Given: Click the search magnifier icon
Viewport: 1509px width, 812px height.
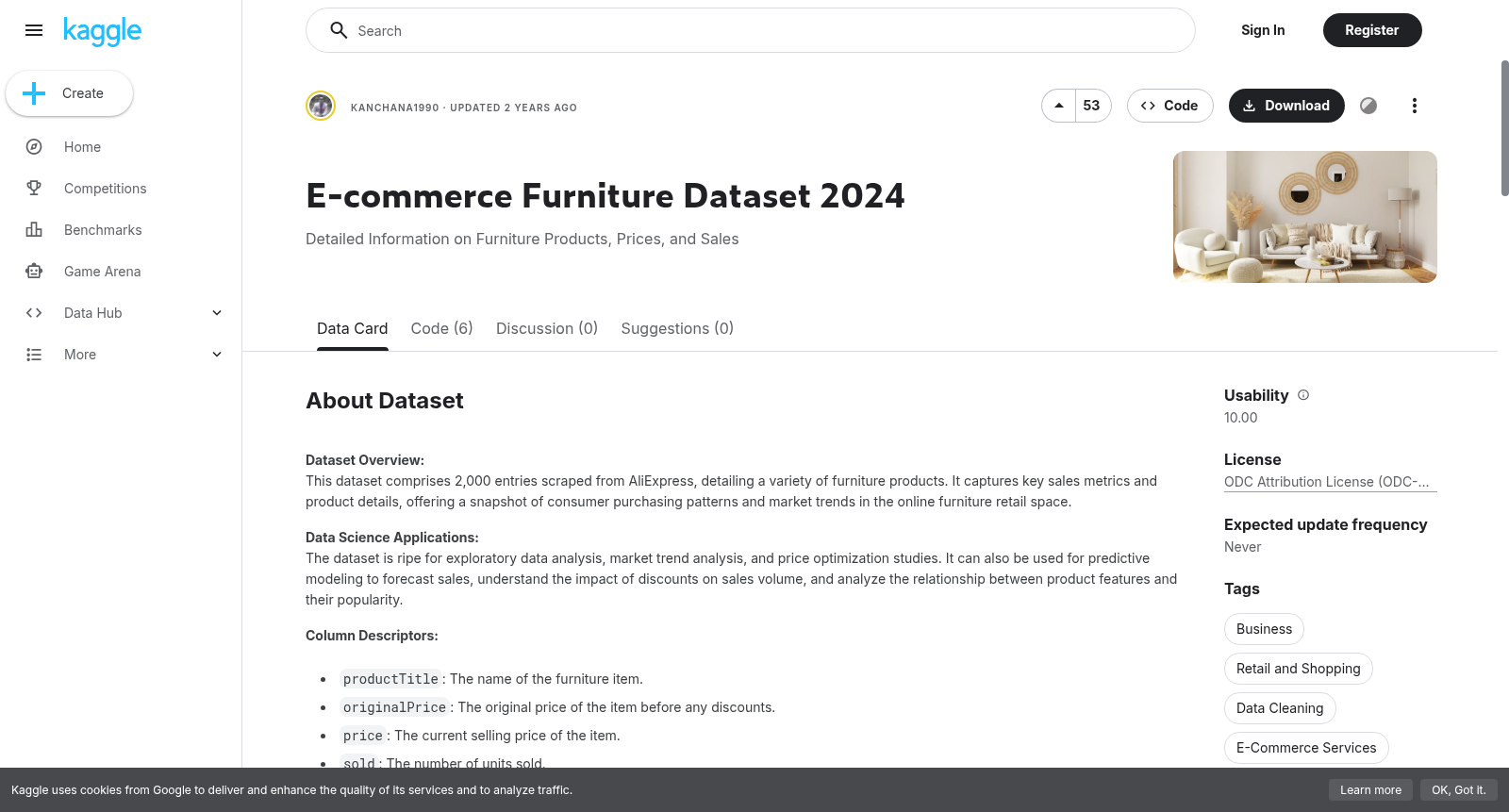Looking at the screenshot, I should 339,30.
